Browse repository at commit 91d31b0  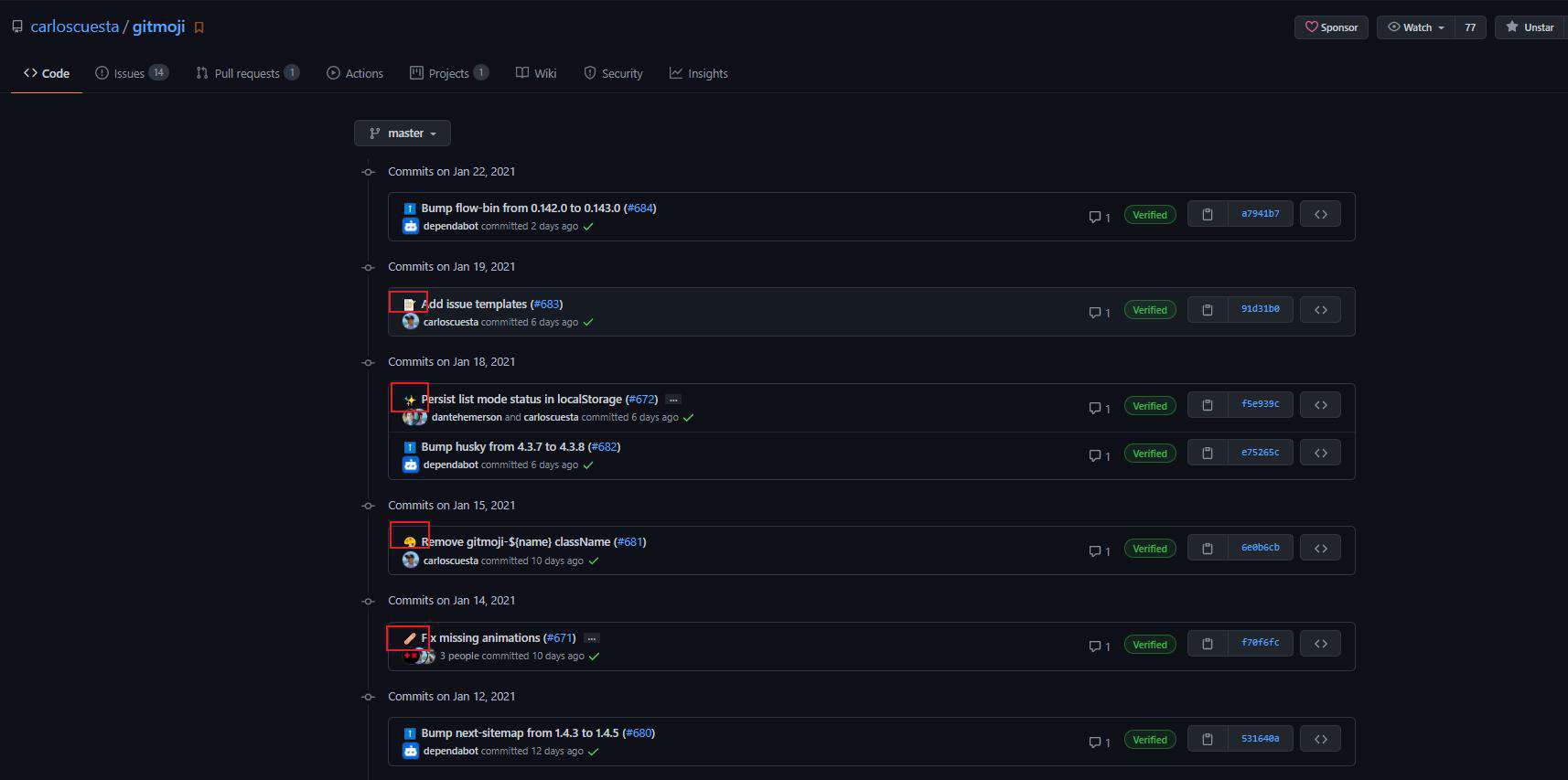tap(1320, 309)
